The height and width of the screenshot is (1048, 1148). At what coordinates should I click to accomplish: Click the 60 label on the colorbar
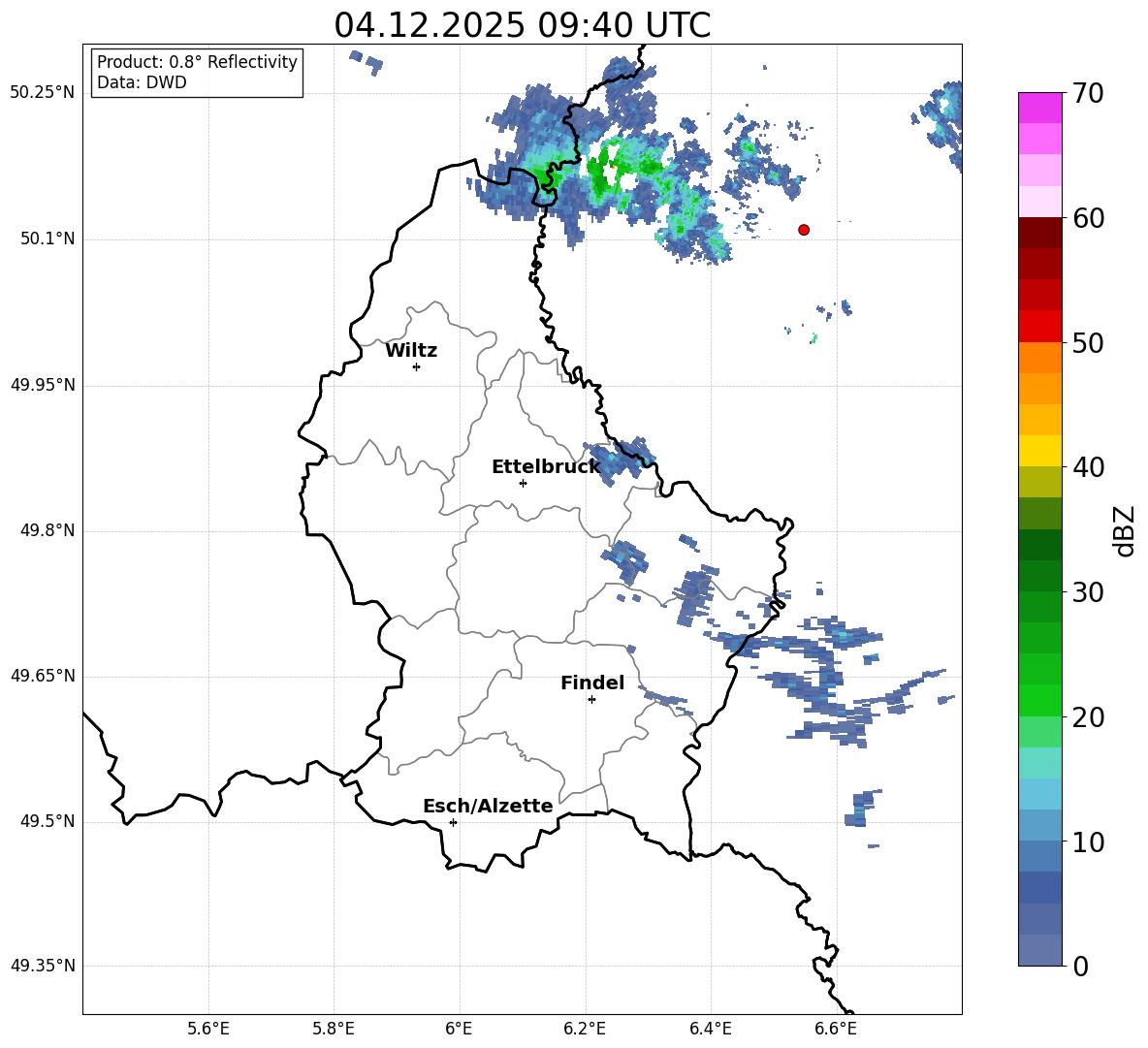(x=1088, y=218)
